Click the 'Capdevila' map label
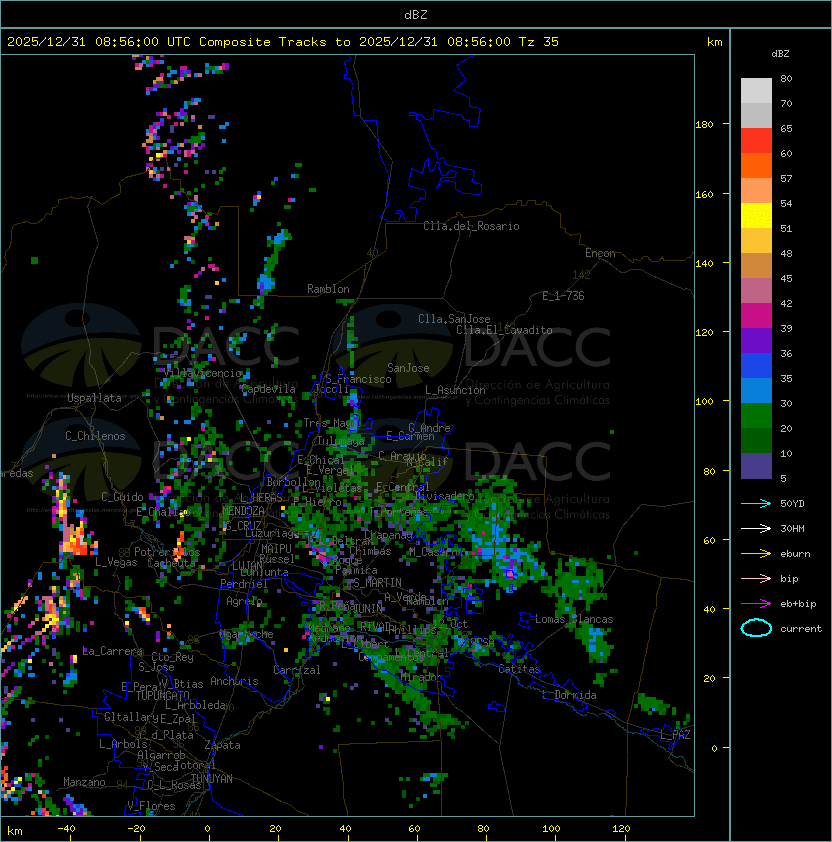 (x=269, y=389)
